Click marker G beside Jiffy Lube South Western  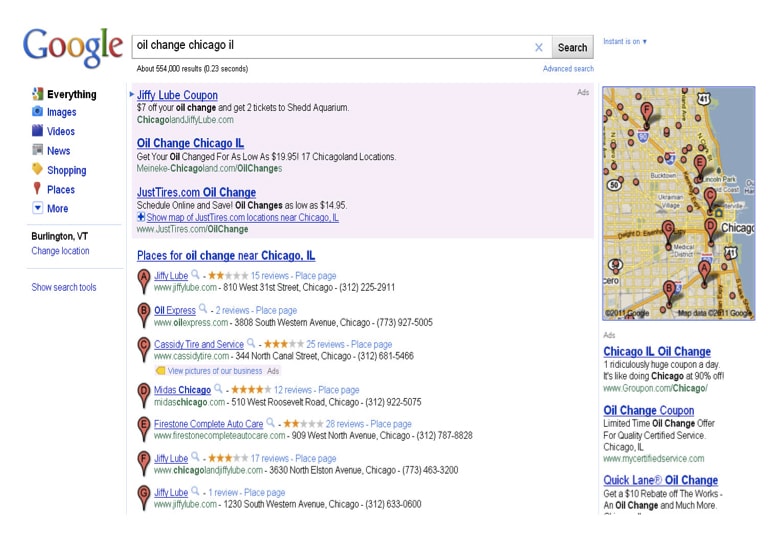(144, 497)
